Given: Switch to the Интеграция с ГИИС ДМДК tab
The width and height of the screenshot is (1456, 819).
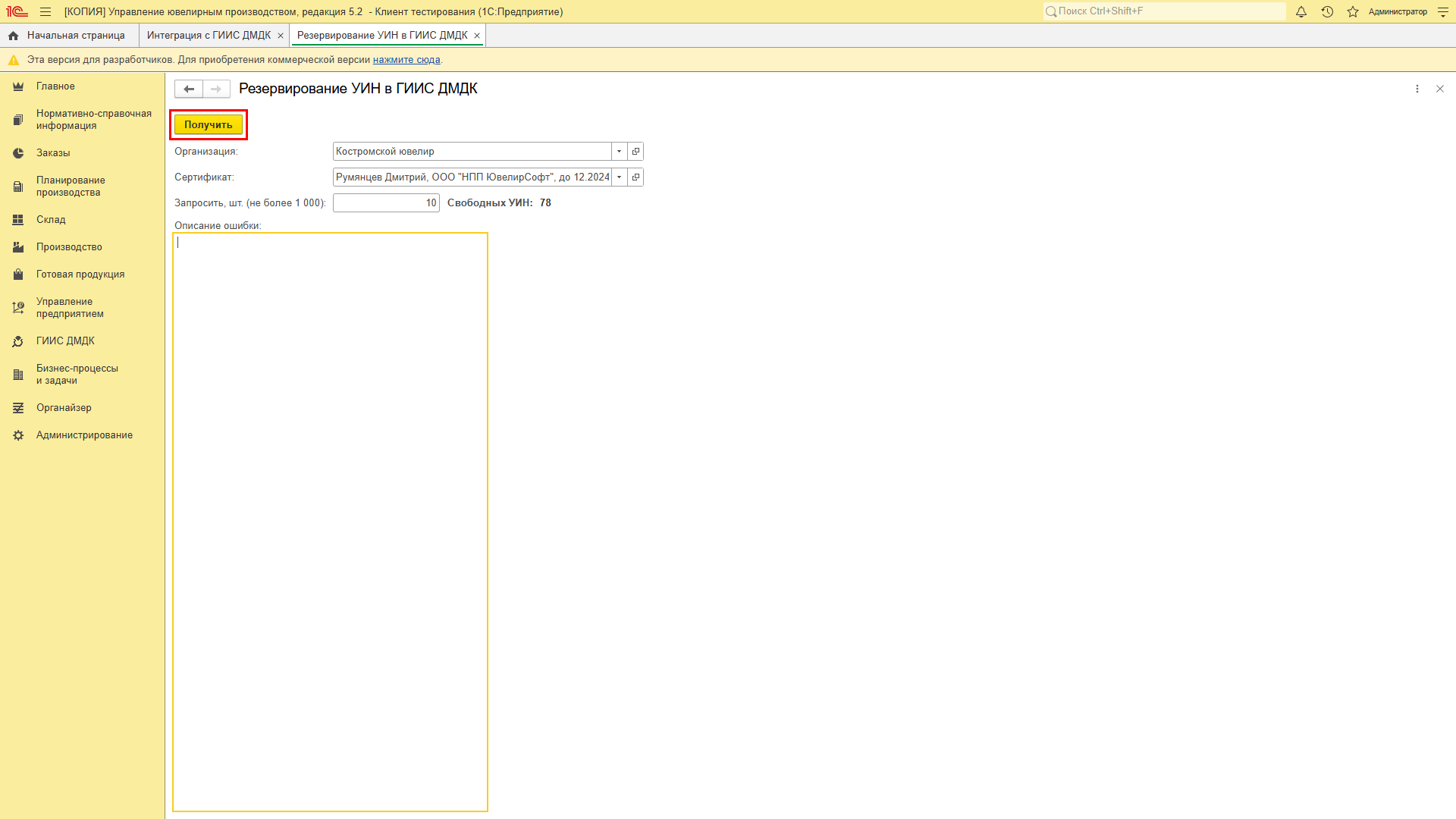Looking at the screenshot, I should [209, 36].
